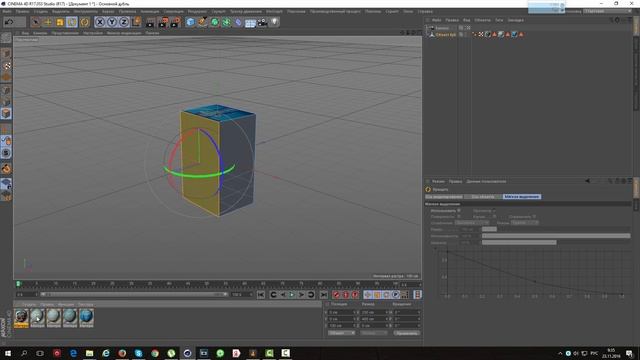Screen dimensions: 640x360
Task: Toggle the Z axis lock
Action: tap(124, 22)
